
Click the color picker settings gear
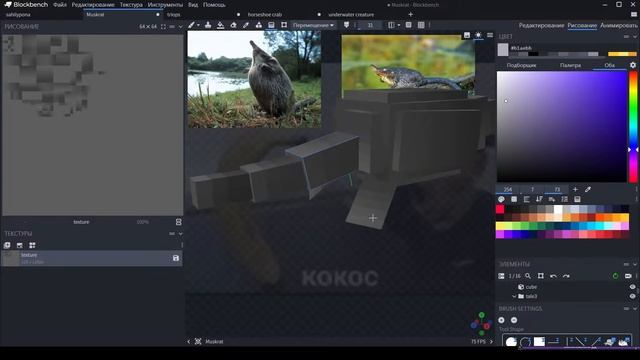click(633, 65)
